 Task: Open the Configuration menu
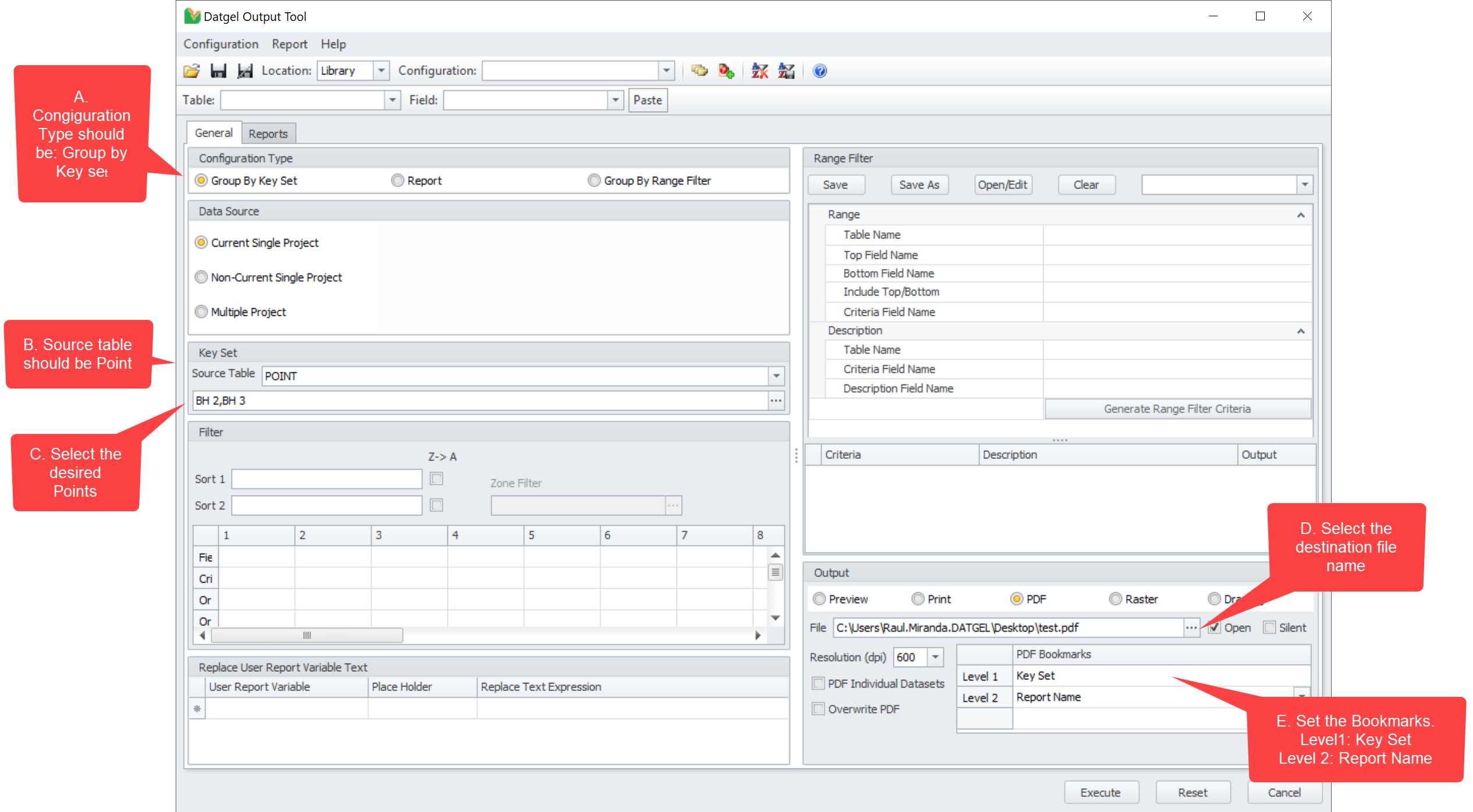coord(220,44)
